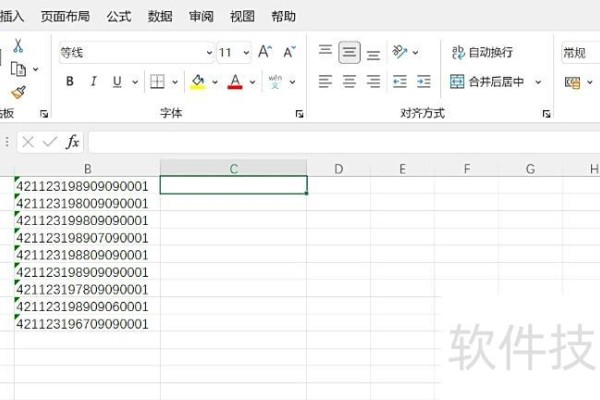The width and height of the screenshot is (600, 400).
Task: Apply cell borders icon
Action: [157, 82]
